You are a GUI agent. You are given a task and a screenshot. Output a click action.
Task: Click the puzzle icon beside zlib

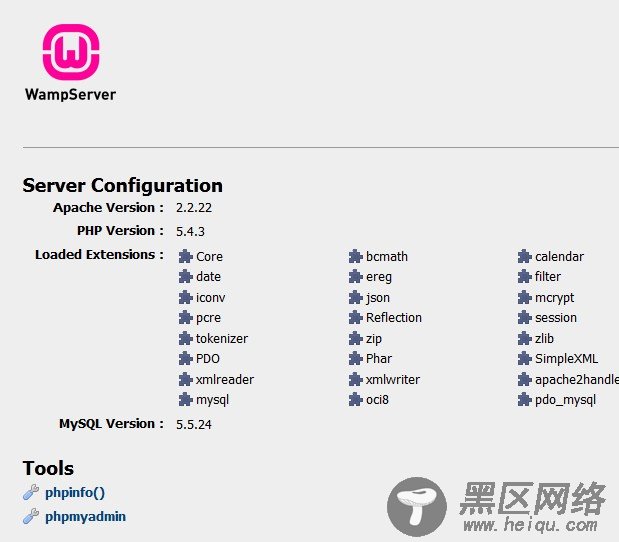(524, 338)
